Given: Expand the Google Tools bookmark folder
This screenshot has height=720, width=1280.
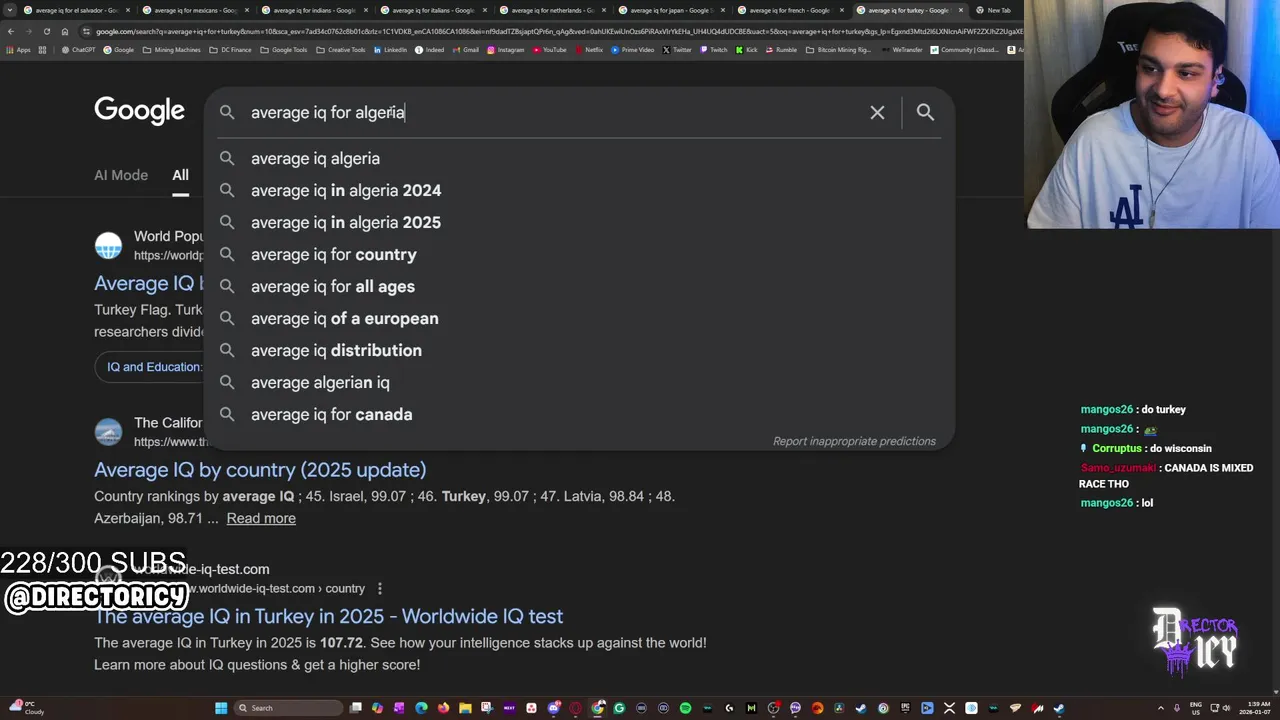Looking at the screenshot, I should point(284,50).
